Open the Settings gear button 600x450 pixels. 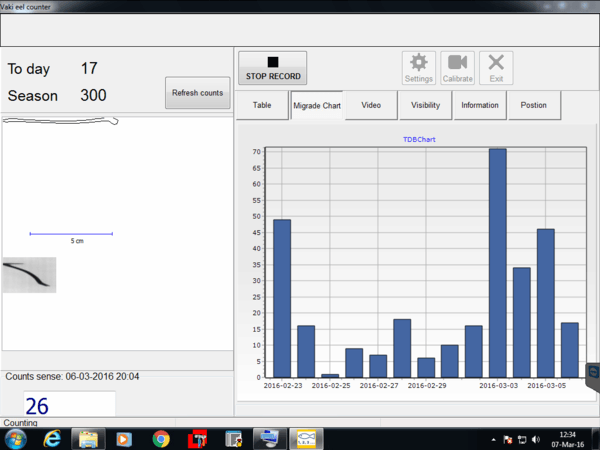pos(419,68)
